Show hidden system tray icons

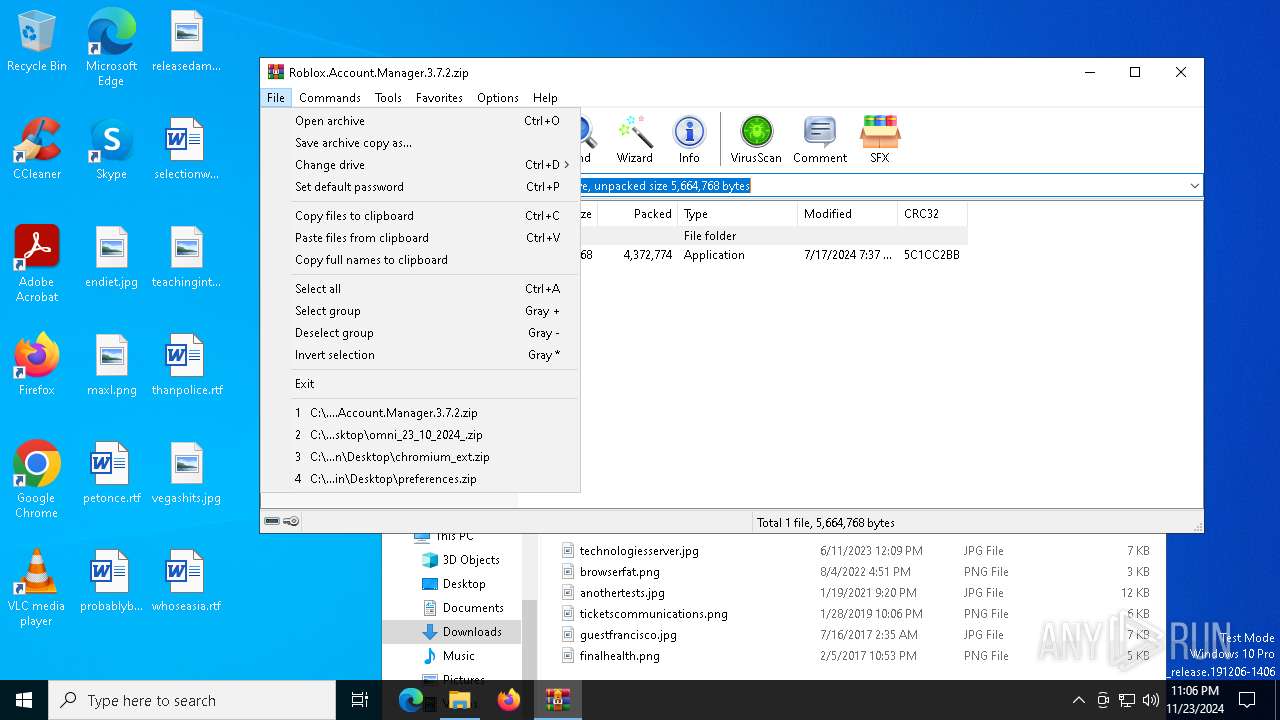point(1078,700)
